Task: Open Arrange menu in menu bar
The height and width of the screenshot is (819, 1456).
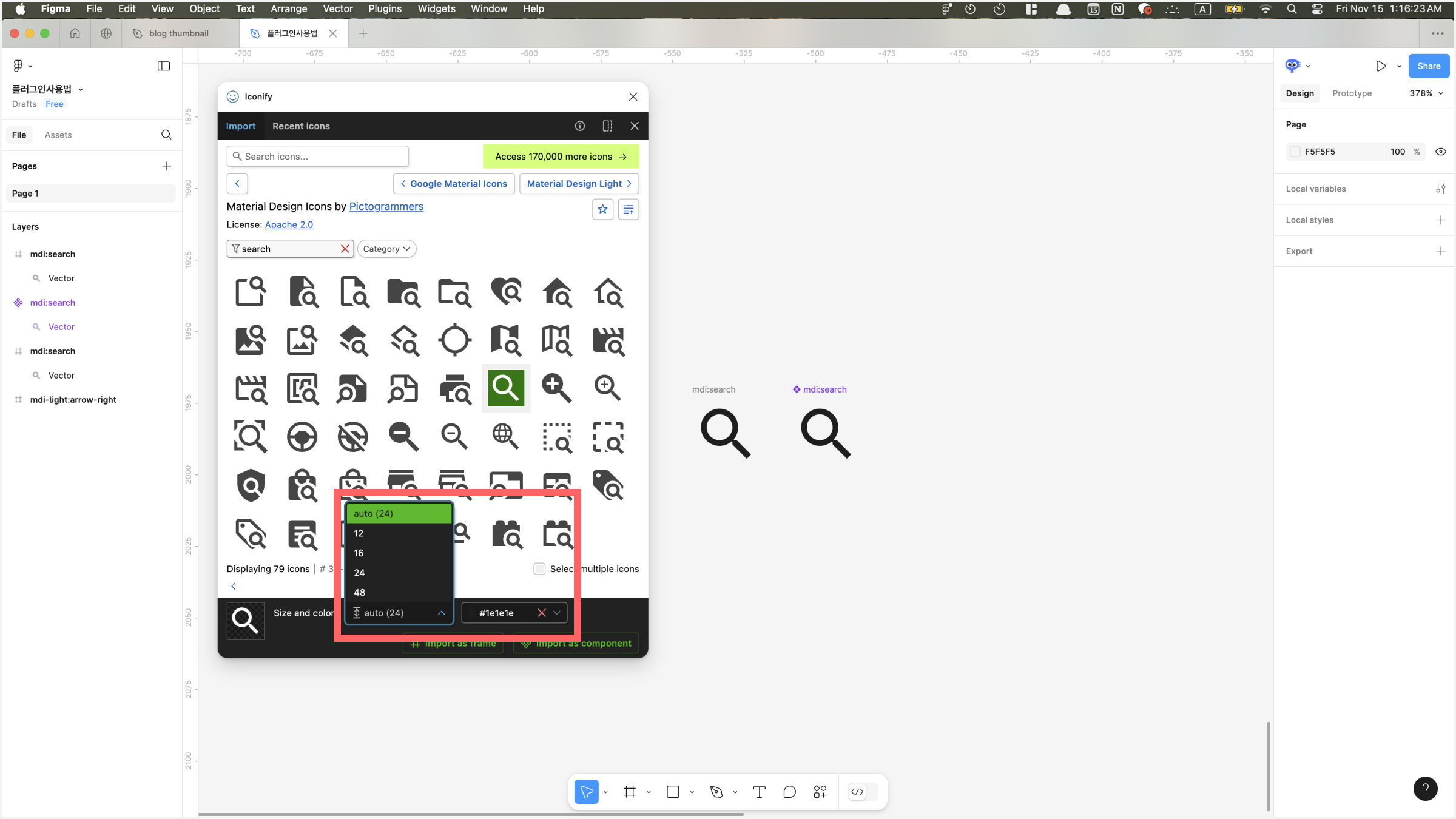Action: point(288,8)
